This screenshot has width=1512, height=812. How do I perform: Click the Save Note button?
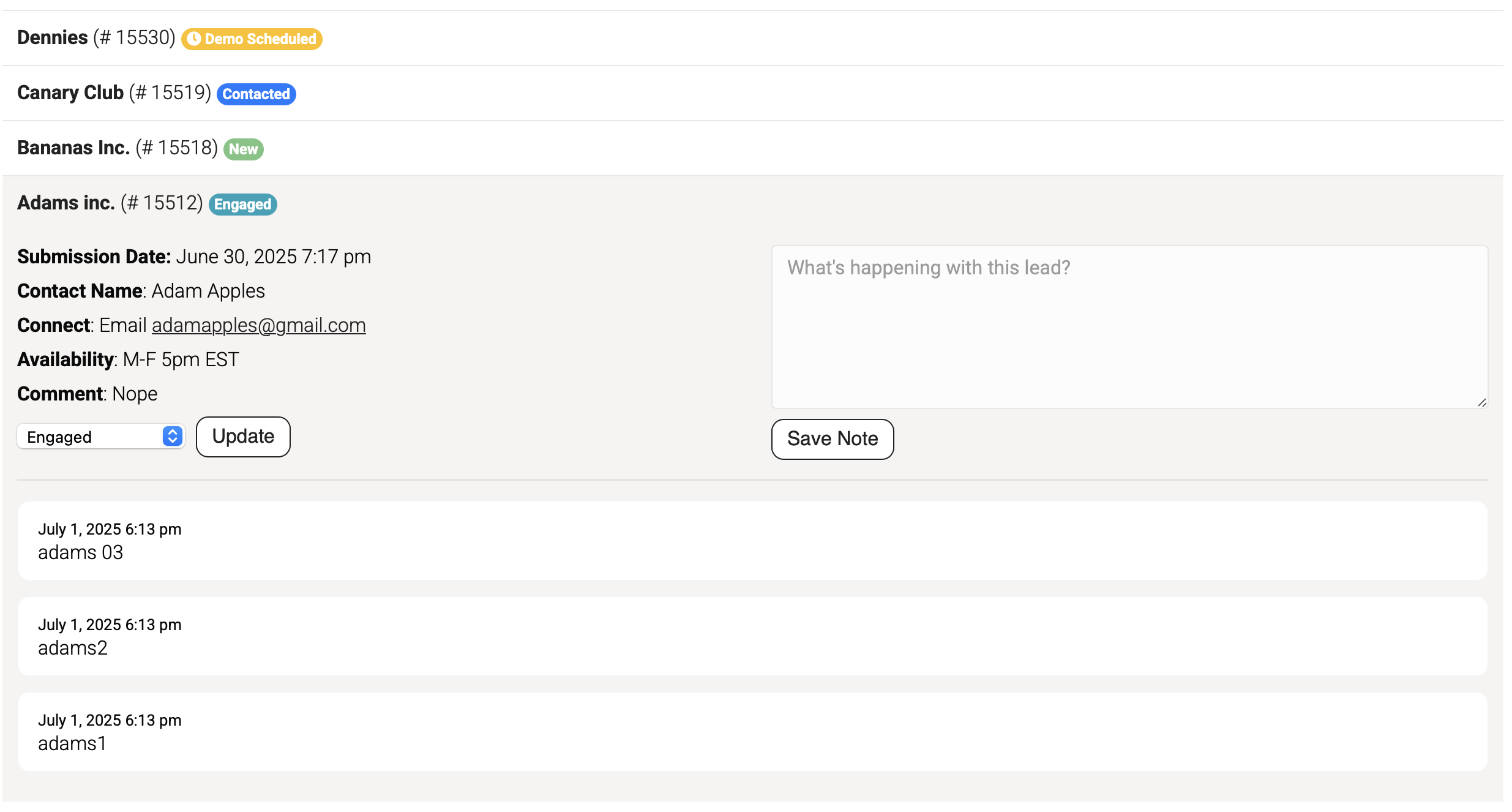[833, 439]
